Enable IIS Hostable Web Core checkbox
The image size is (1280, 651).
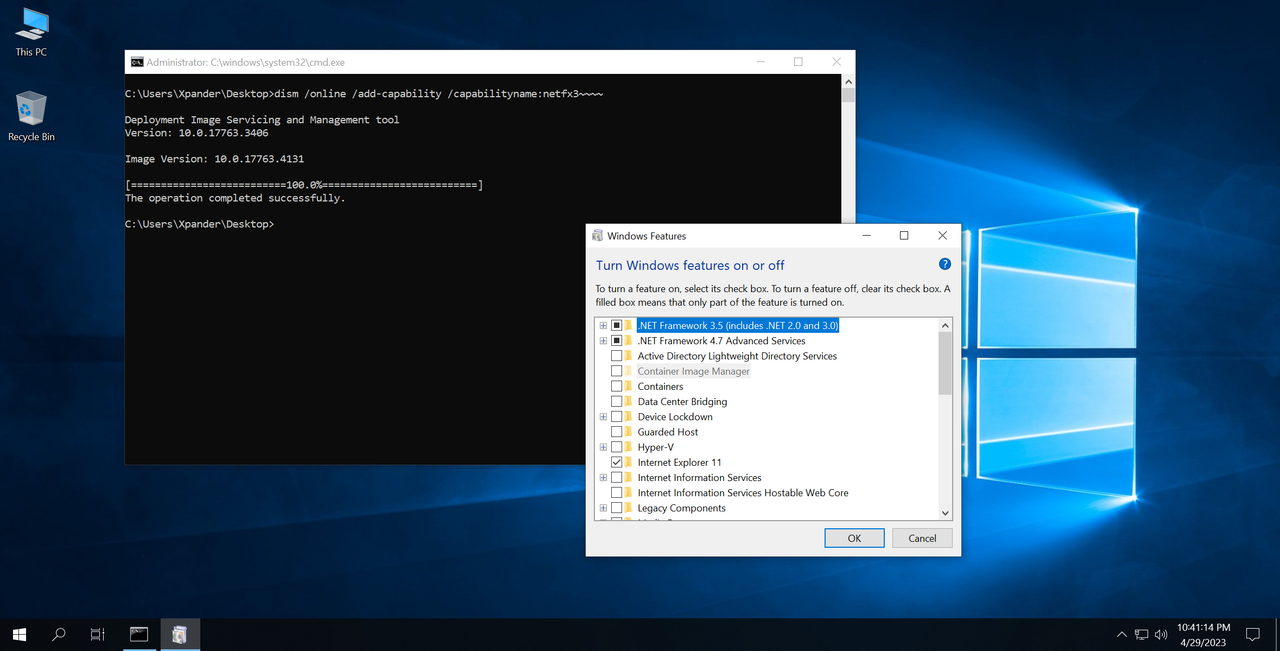point(616,493)
